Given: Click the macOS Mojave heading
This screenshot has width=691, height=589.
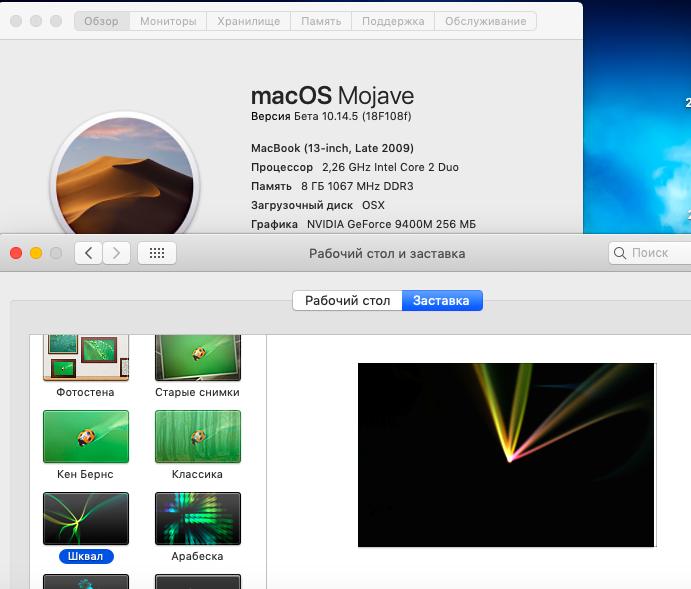Looking at the screenshot, I should pyautogui.click(x=332, y=96).
